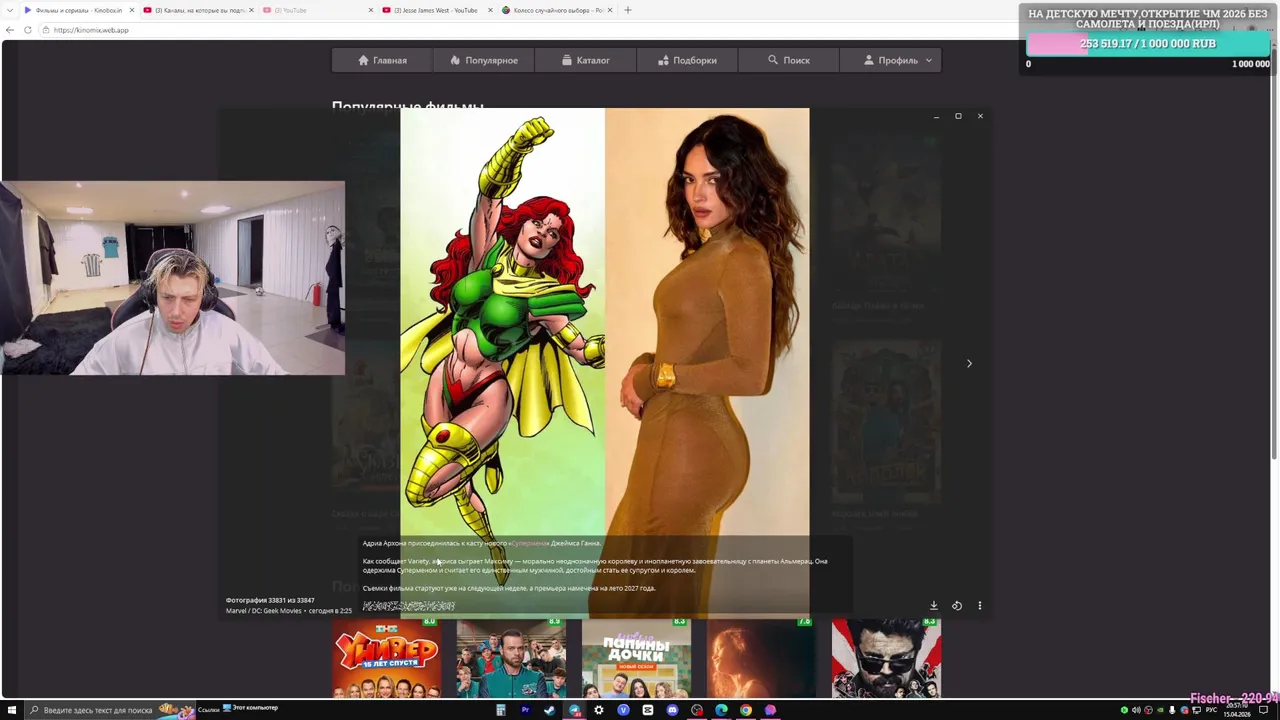1280x720 pixels.
Task: Click the Marvel / DC: Geek Movies source
Action: 263,610
